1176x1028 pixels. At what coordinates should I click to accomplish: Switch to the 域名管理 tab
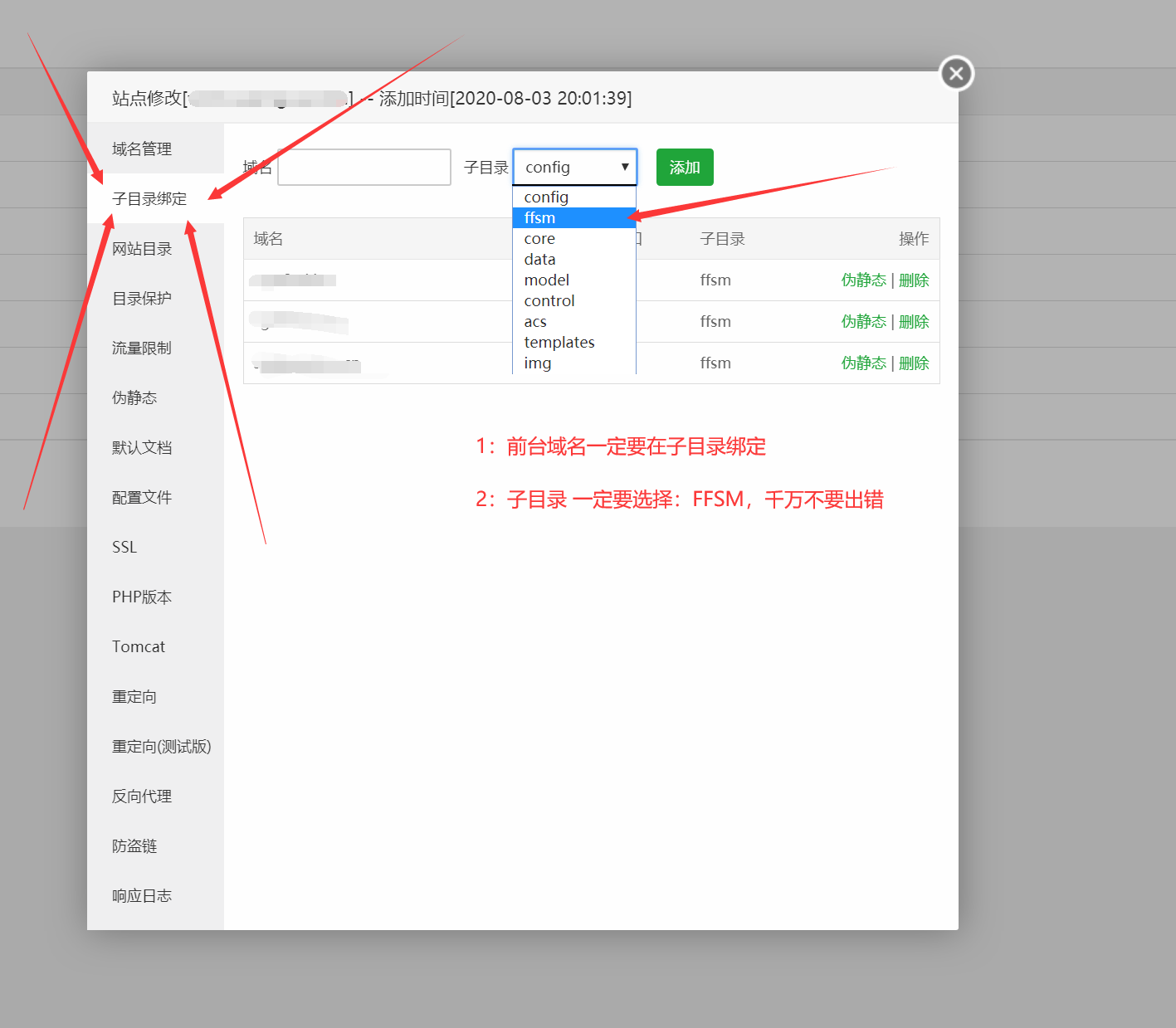[142, 149]
